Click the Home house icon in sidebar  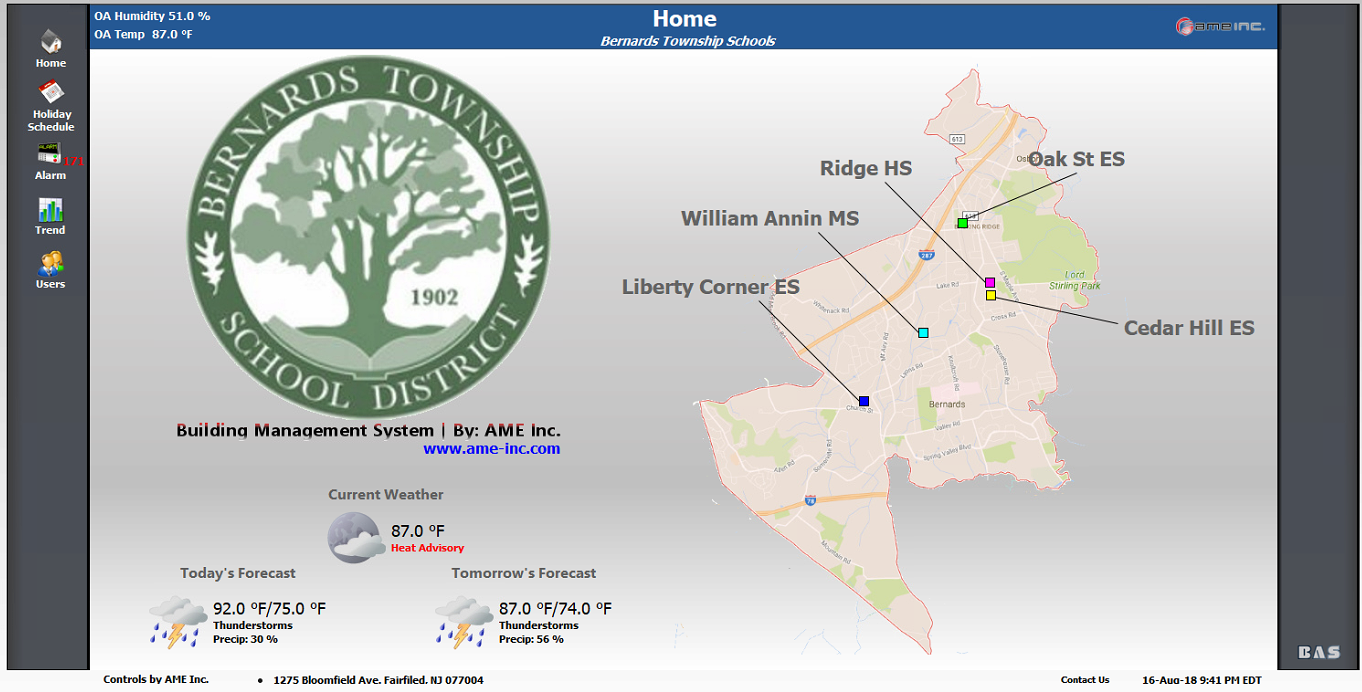tap(50, 42)
